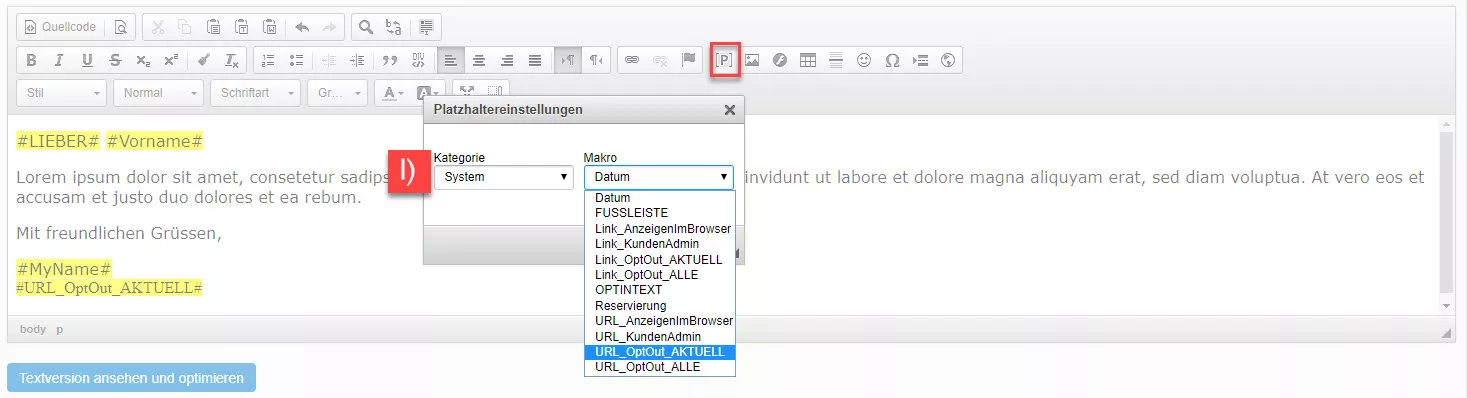Open the document preview icon

pos(120,27)
